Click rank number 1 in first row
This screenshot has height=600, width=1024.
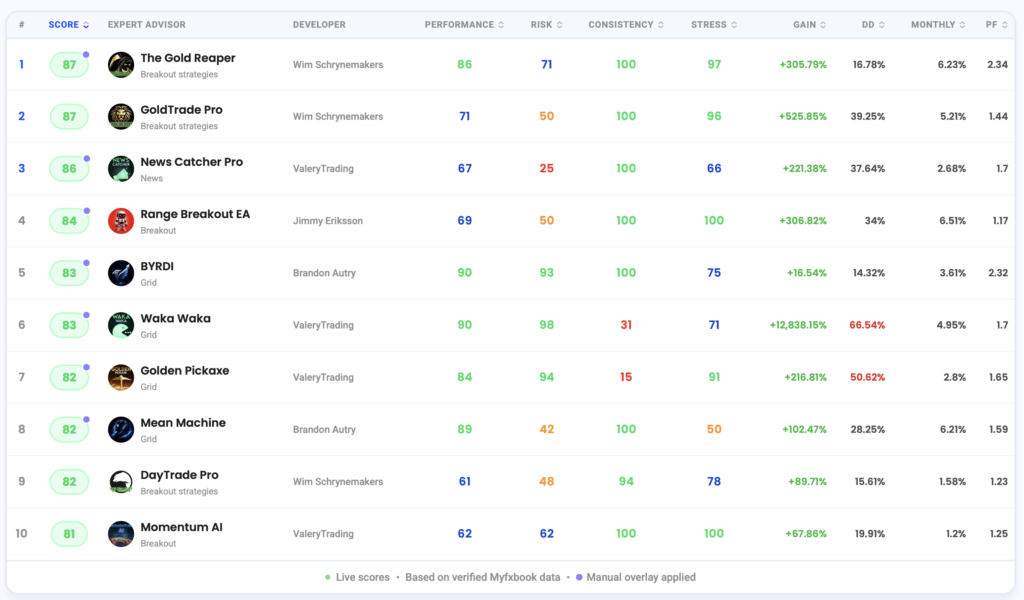[22, 65]
